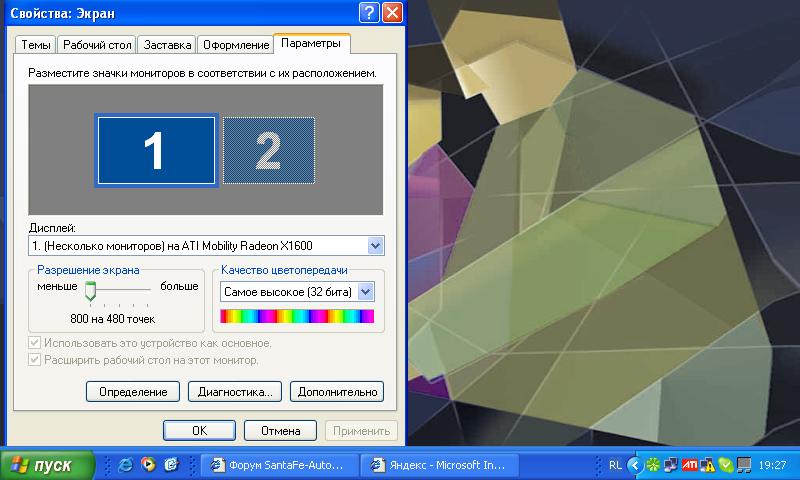Expand the Дисплей dropdown list
Viewport: 800px width, 480px height.
375,246
